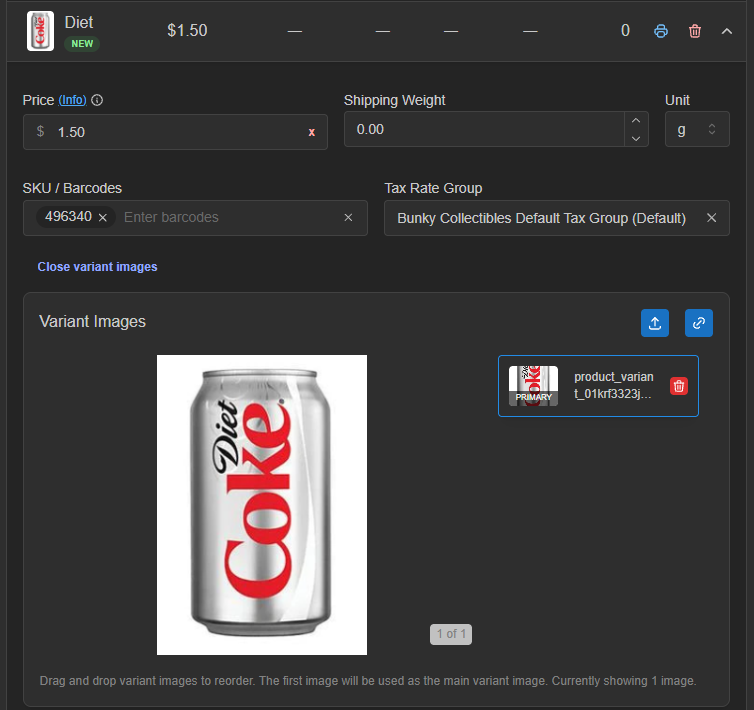The height and width of the screenshot is (710, 754).
Task: Add image by URL link icon
Action: coord(699,323)
